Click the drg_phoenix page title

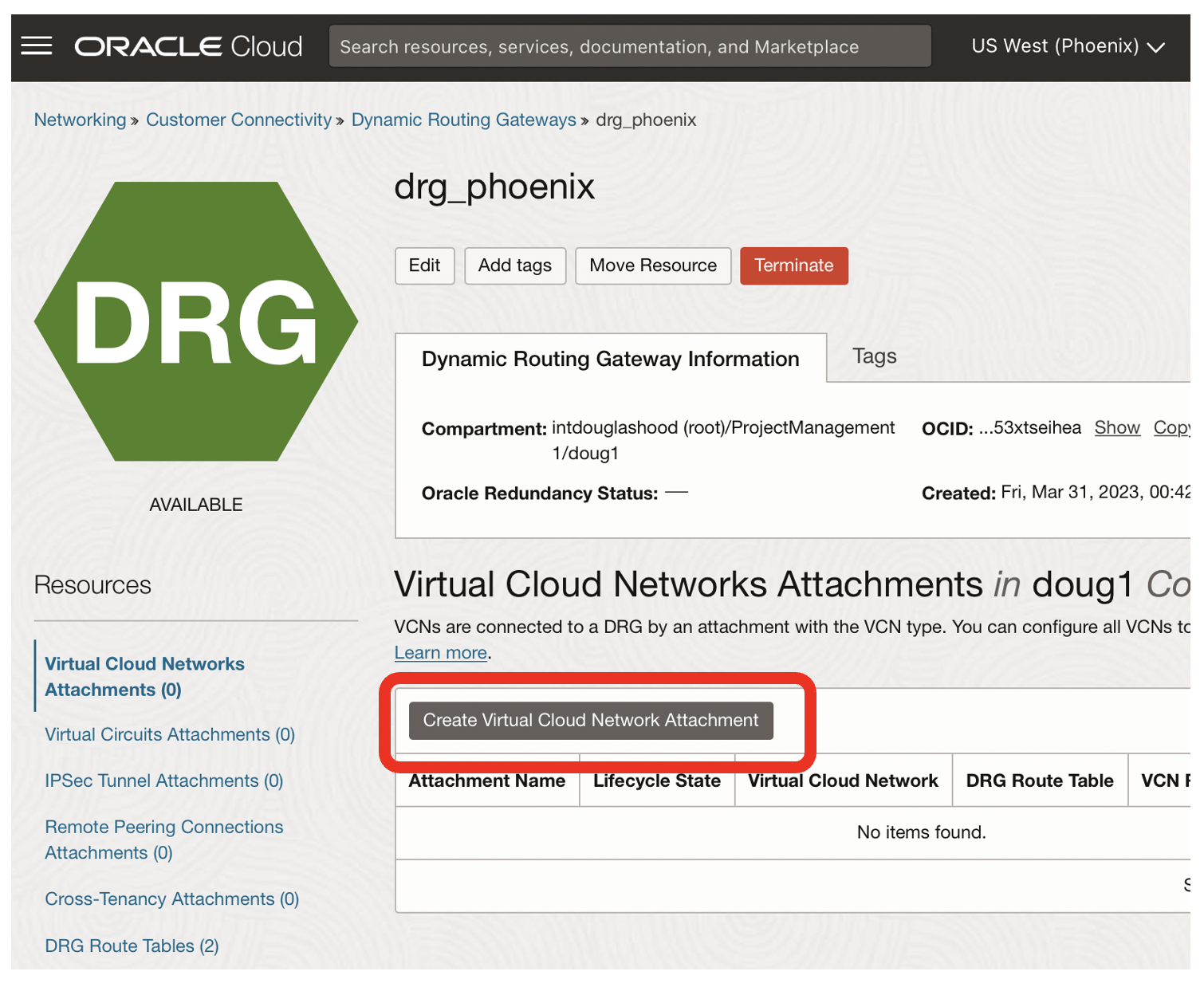click(x=494, y=187)
